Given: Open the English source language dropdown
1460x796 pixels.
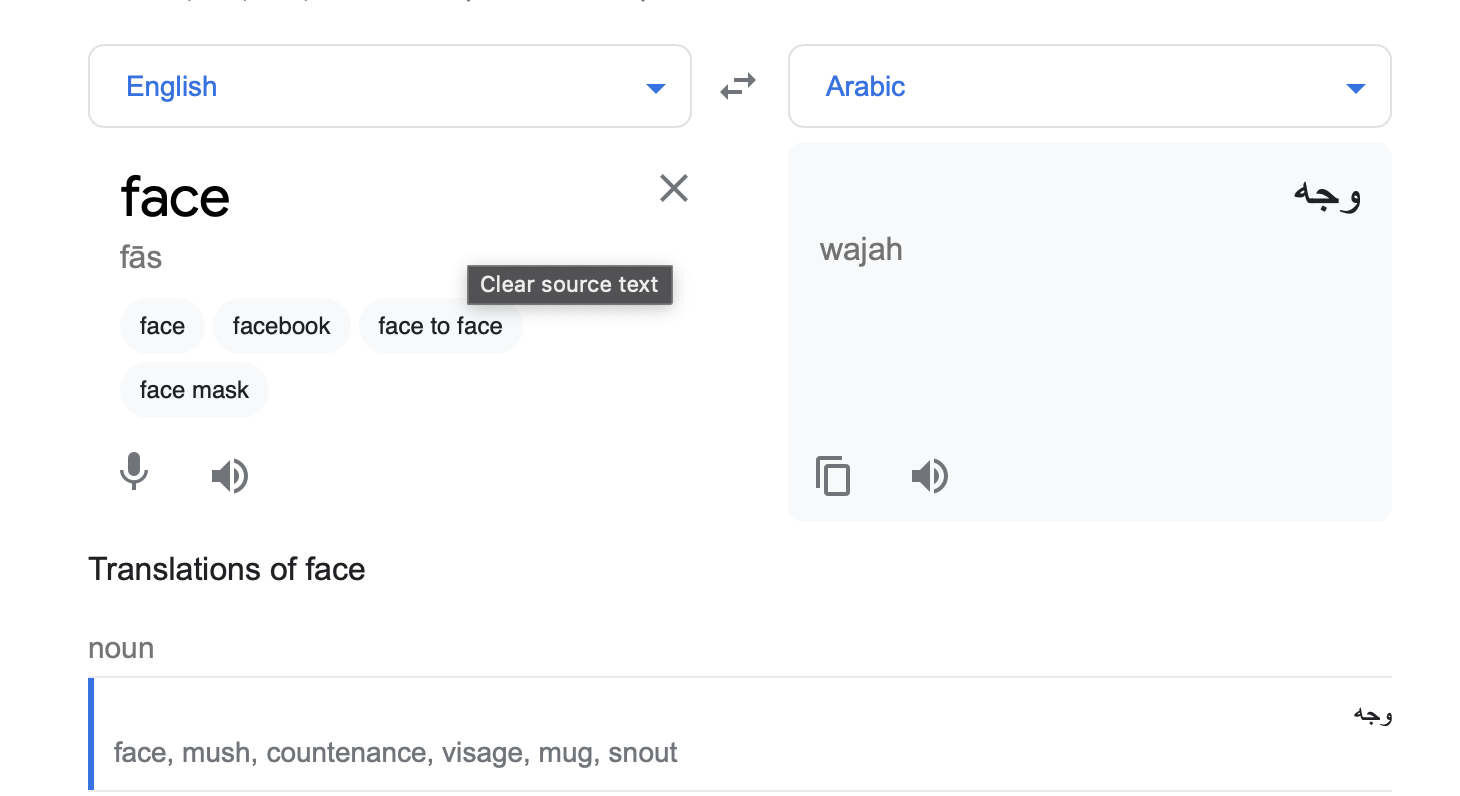Looking at the screenshot, I should pyautogui.click(x=390, y=86).
